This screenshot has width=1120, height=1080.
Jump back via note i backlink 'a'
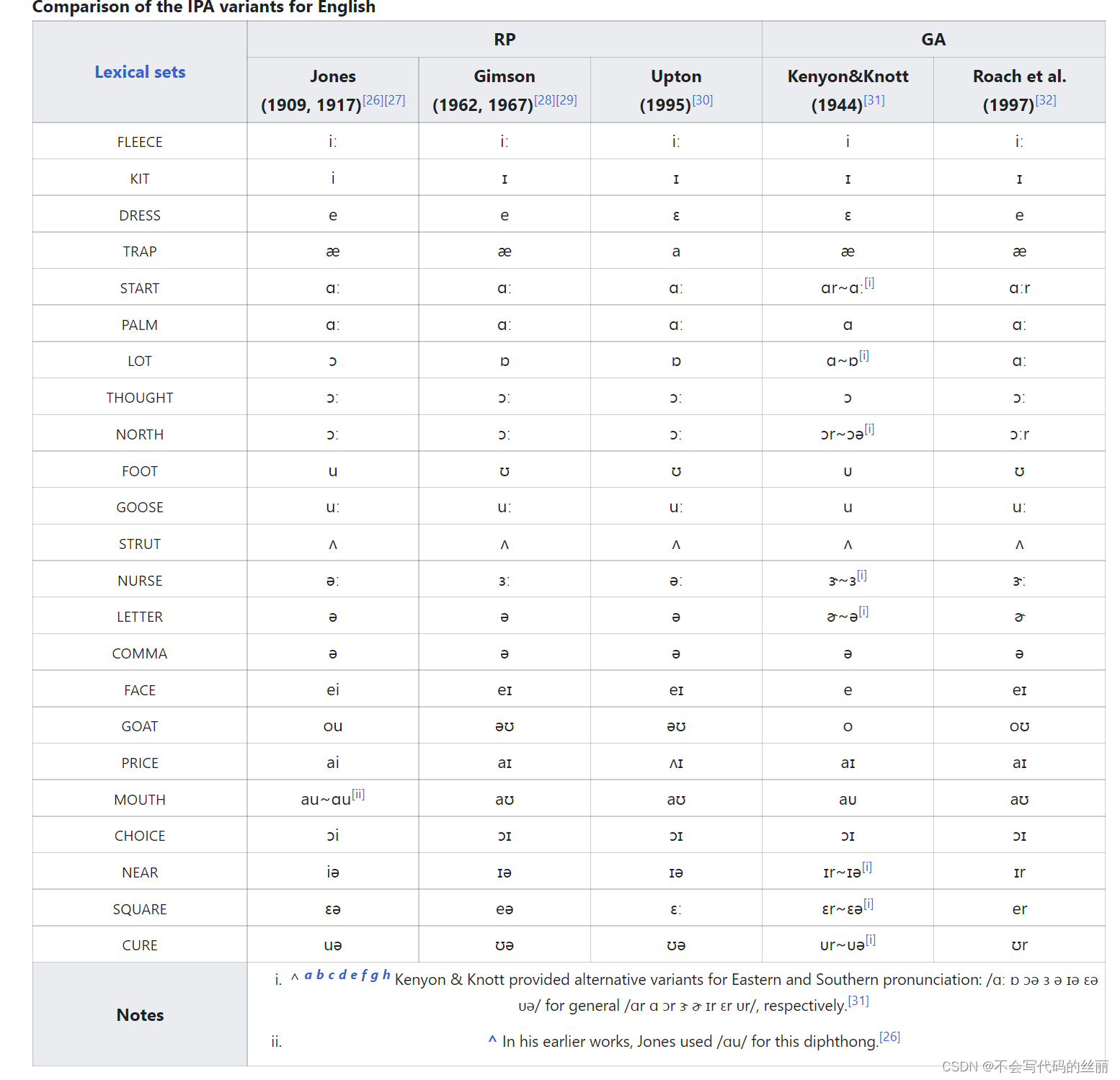point(308,975)
